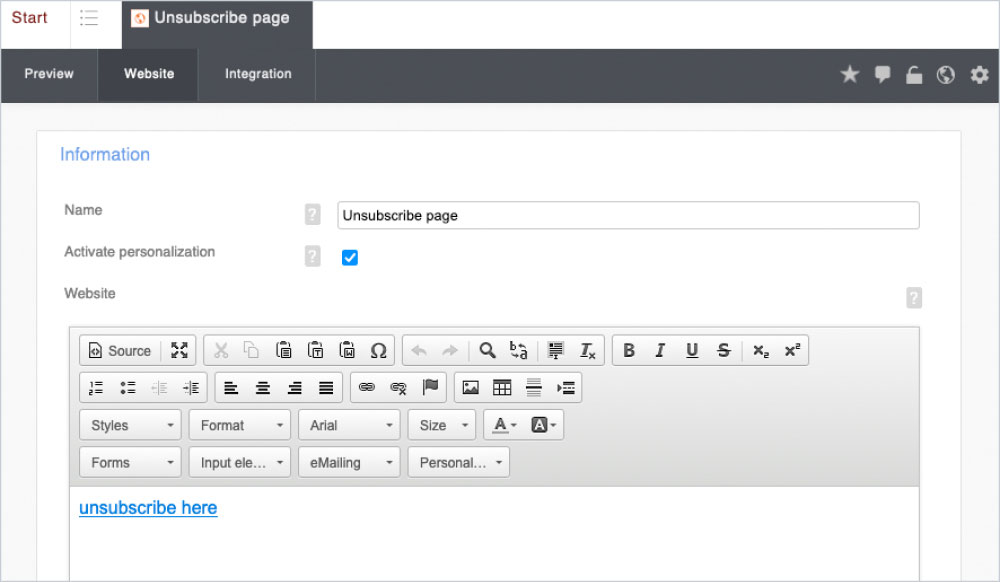Open the eMailing dropdown menu
Screen dimensions: 1000x582
[349, 463]
